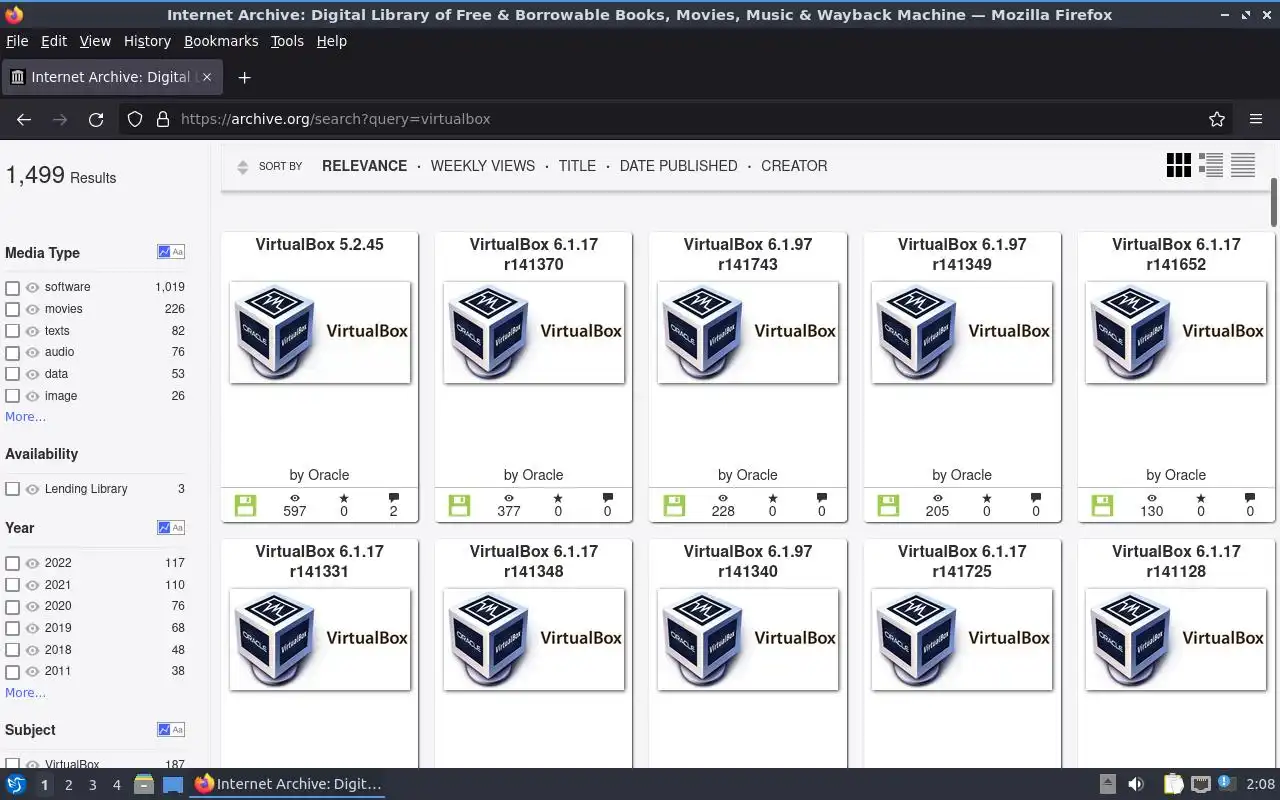
Task: Open VirtualBox 6.1.17 r141725 thumbnail
Action: click(962, 639)
